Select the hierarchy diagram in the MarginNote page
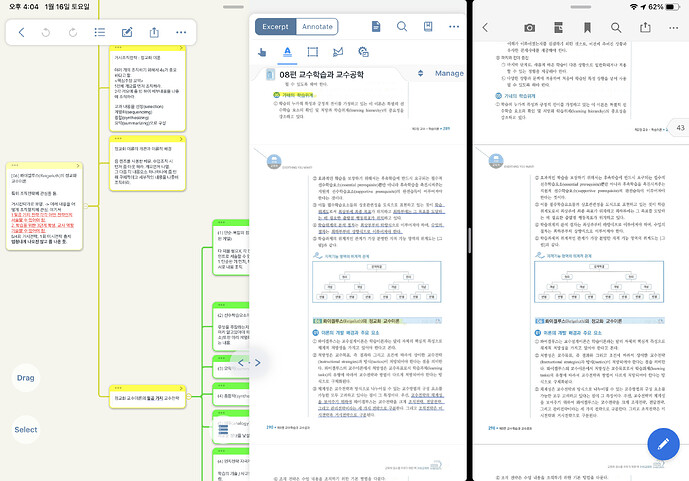The width and height of the screenshot is (689, 481). click(377, 282)
